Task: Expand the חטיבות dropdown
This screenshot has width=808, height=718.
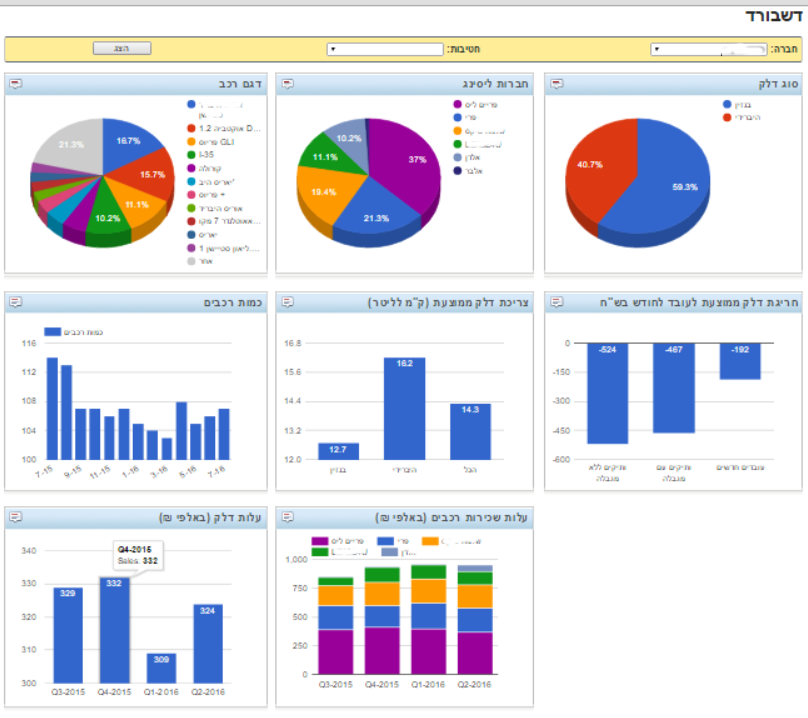Action: 385,48
